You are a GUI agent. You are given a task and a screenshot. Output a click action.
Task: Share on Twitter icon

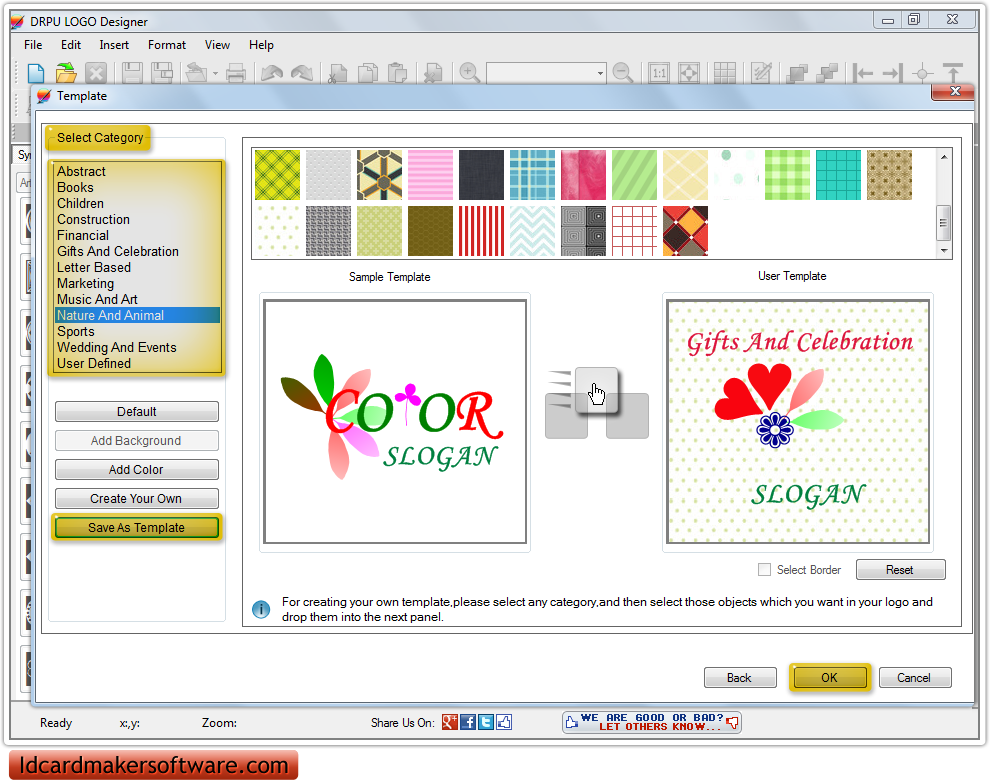(486, 722)
